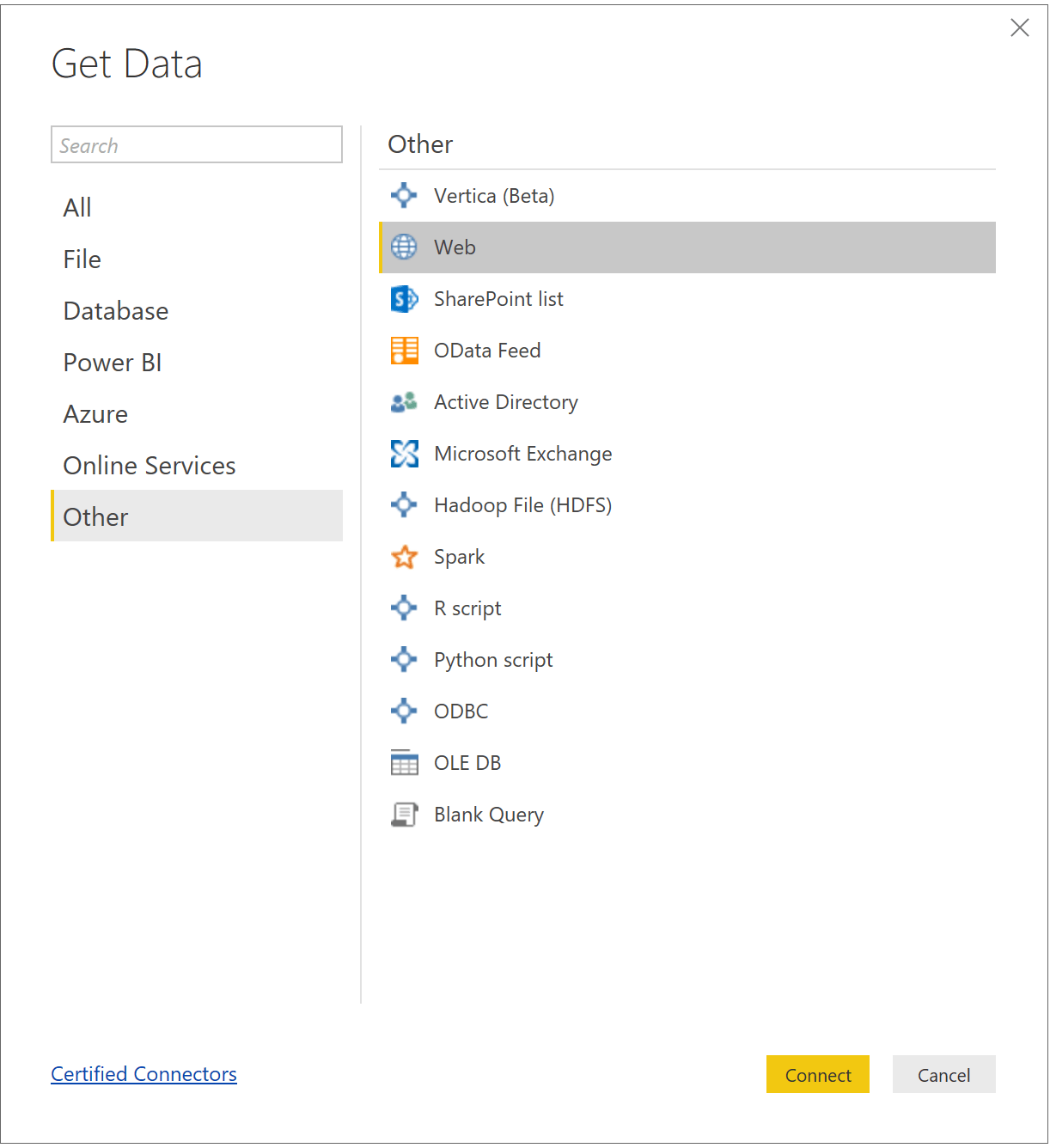The height and width of the screenshot is (1148, 1050).
Task: Click the SharePoint list icon
Action: [x=404, y=298]
